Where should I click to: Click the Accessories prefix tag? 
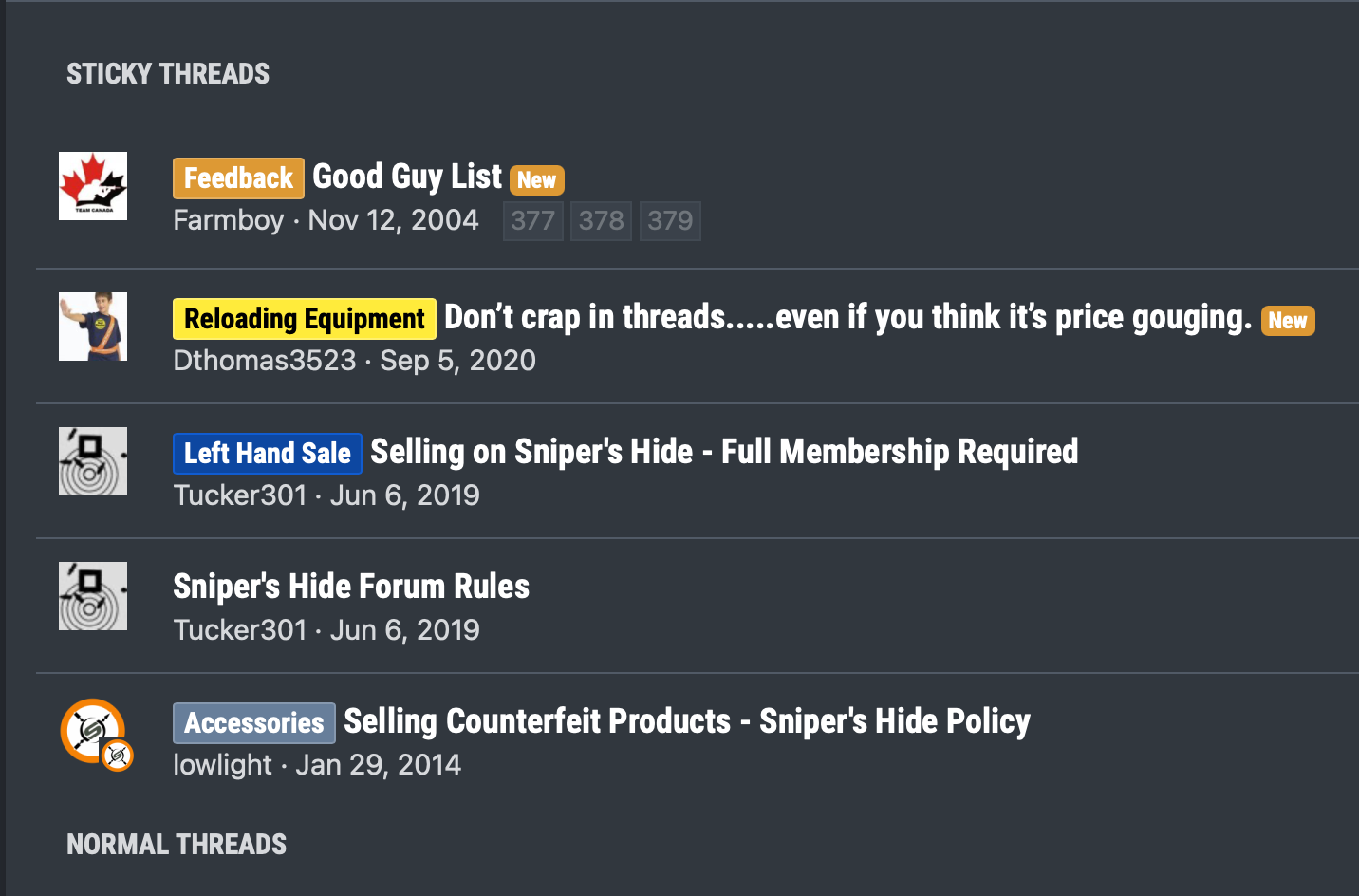[254, 723]
